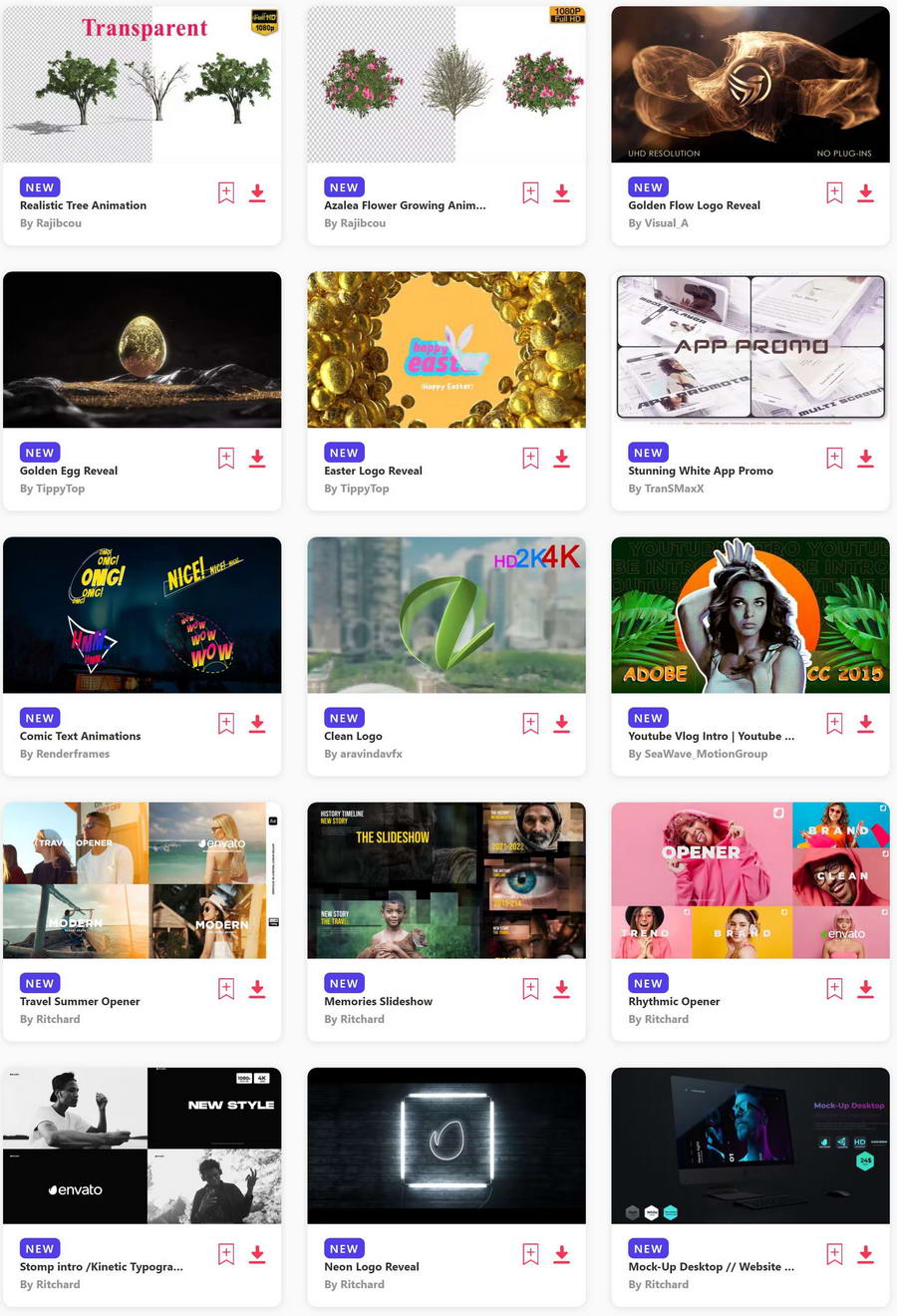Bookmark the Clean Logo template
This screenshot has width=897, height=1316.
530,724
